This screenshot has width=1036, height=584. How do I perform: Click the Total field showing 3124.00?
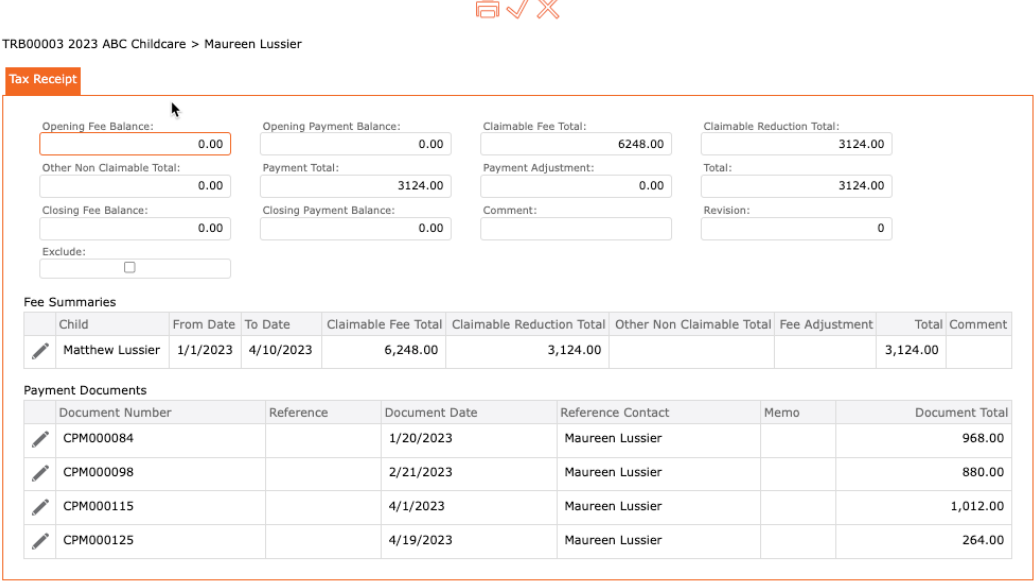(796, 186)
